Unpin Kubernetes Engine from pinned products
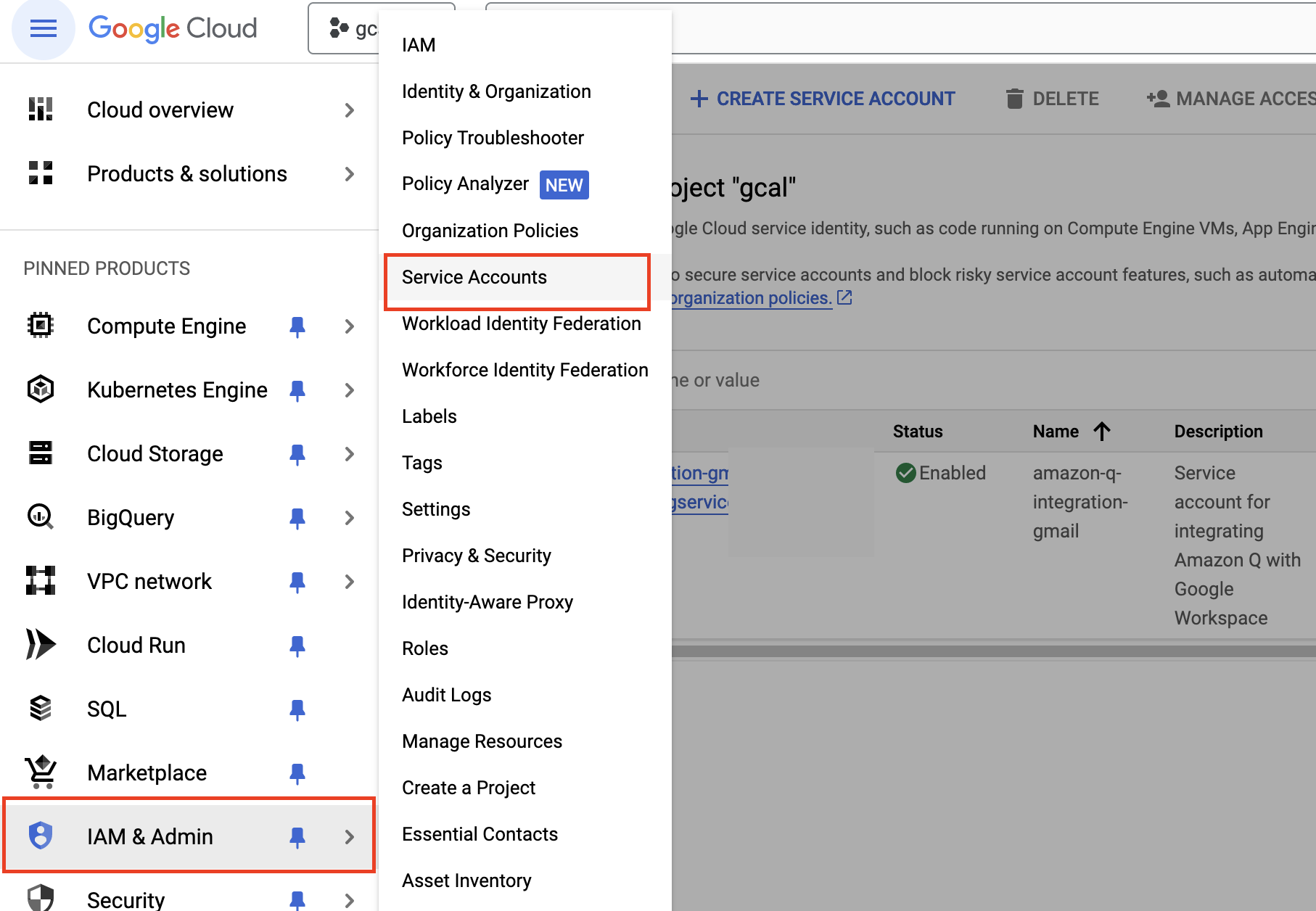Screen dimensions: 1316x911 coord(297,390)
